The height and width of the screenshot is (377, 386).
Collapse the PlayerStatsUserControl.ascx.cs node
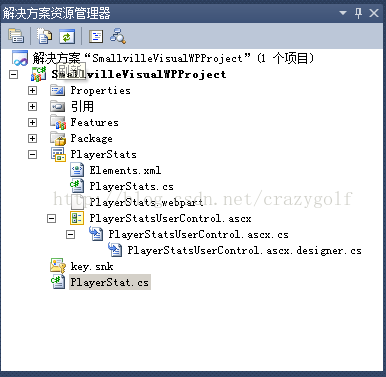click(70, 235)
